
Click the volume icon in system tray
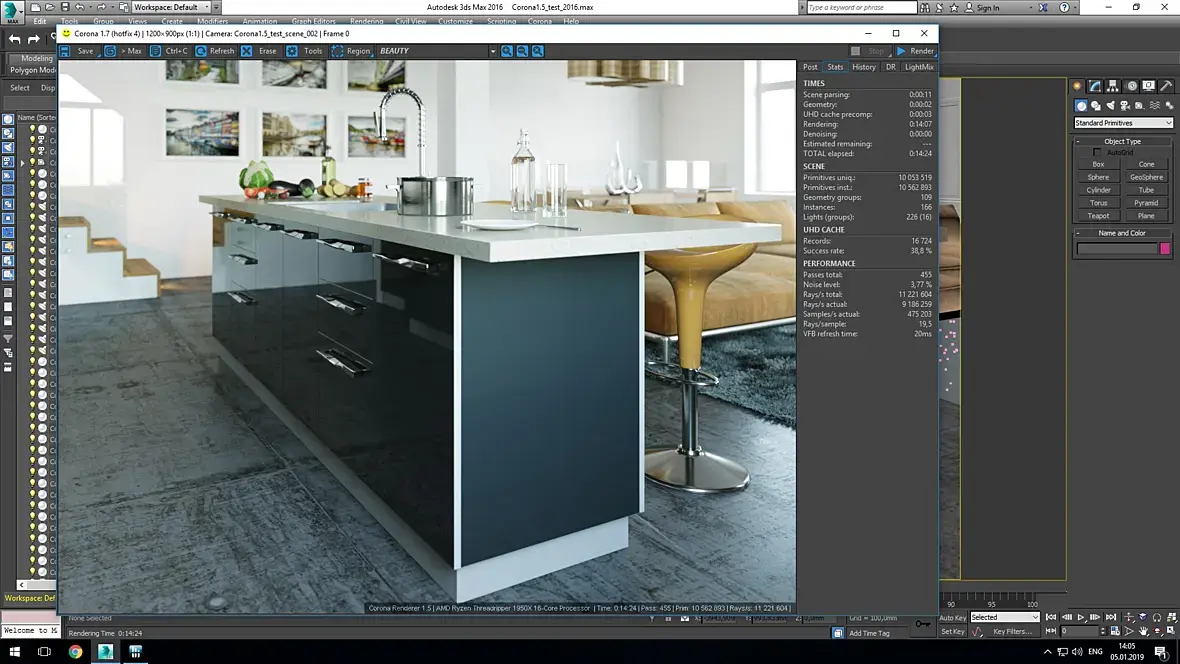coord(1077,652)
